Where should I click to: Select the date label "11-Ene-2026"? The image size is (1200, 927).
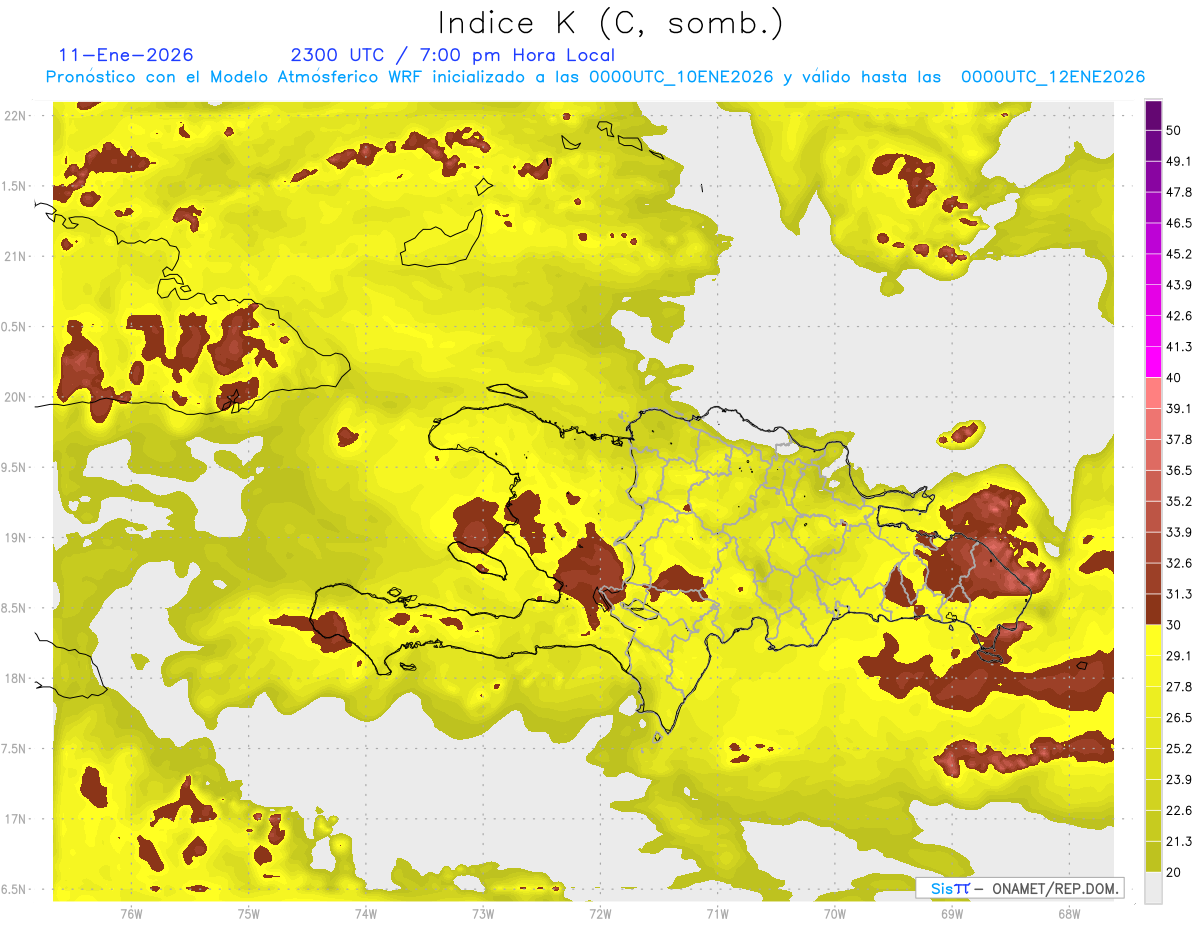click(x=126, y=55)
